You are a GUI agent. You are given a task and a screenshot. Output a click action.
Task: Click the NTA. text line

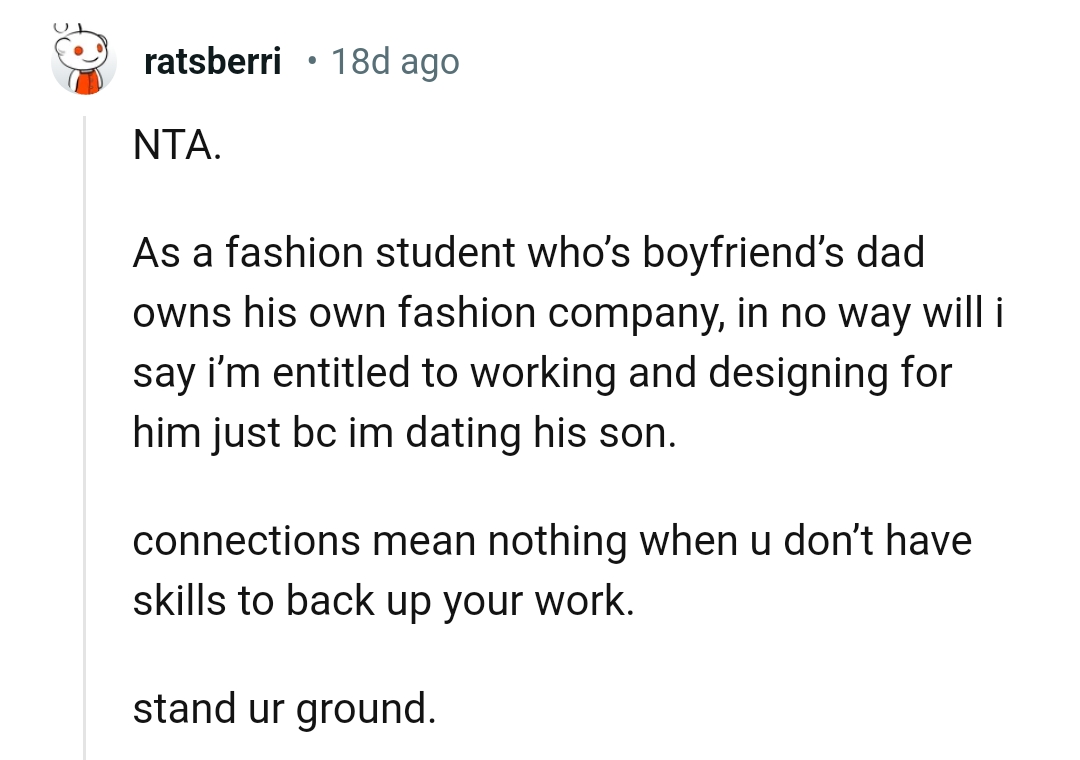(x=176, y=145)
